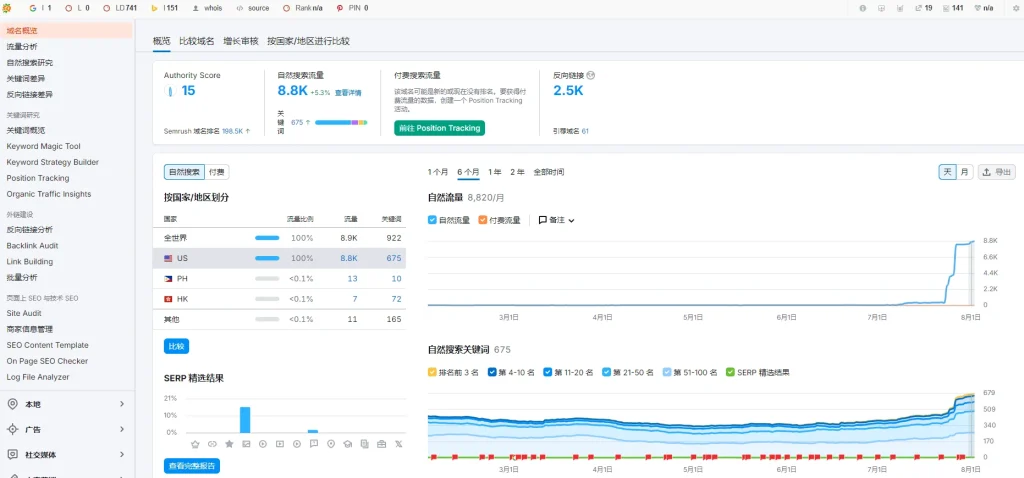Open the 查看详情 link

coord(348,93)
